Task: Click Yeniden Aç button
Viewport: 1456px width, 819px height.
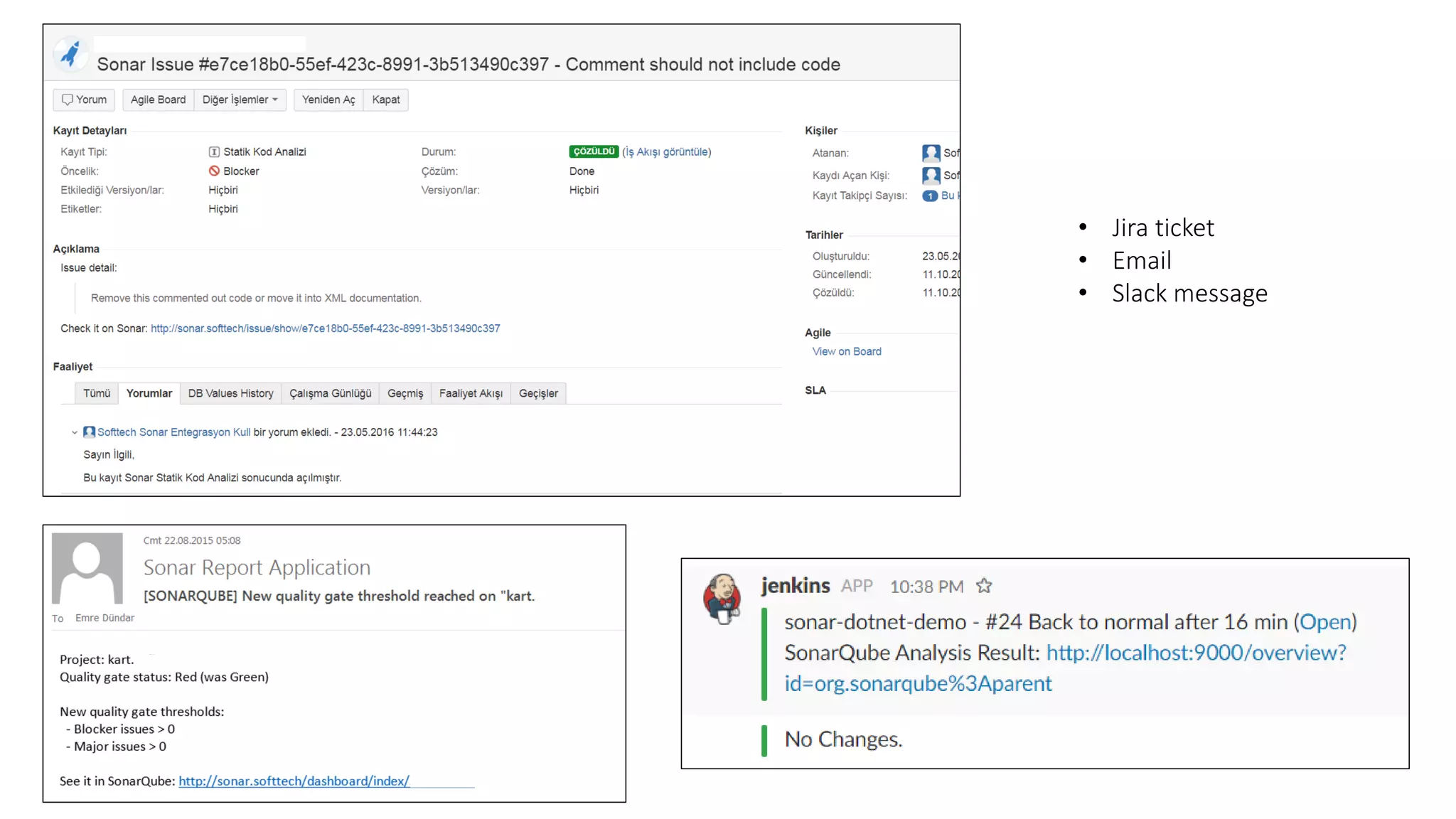Action: 328,100
